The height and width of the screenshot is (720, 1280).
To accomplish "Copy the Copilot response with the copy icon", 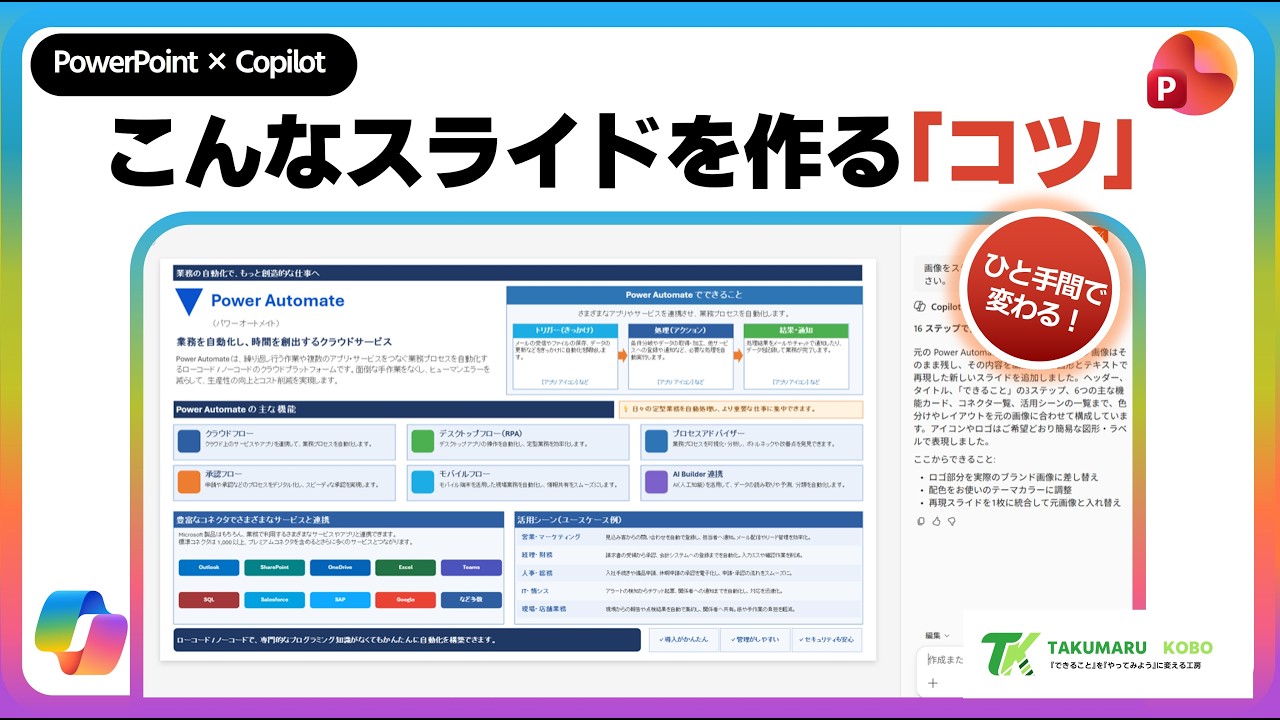I will tap(921, 521).
